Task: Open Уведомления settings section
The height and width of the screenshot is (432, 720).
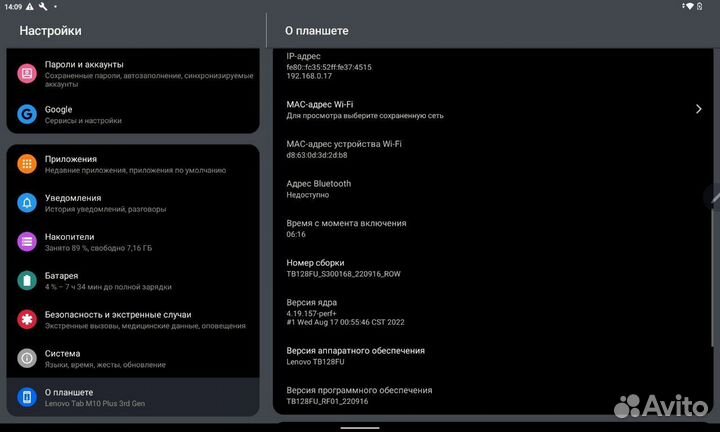Action: point(133,203)
